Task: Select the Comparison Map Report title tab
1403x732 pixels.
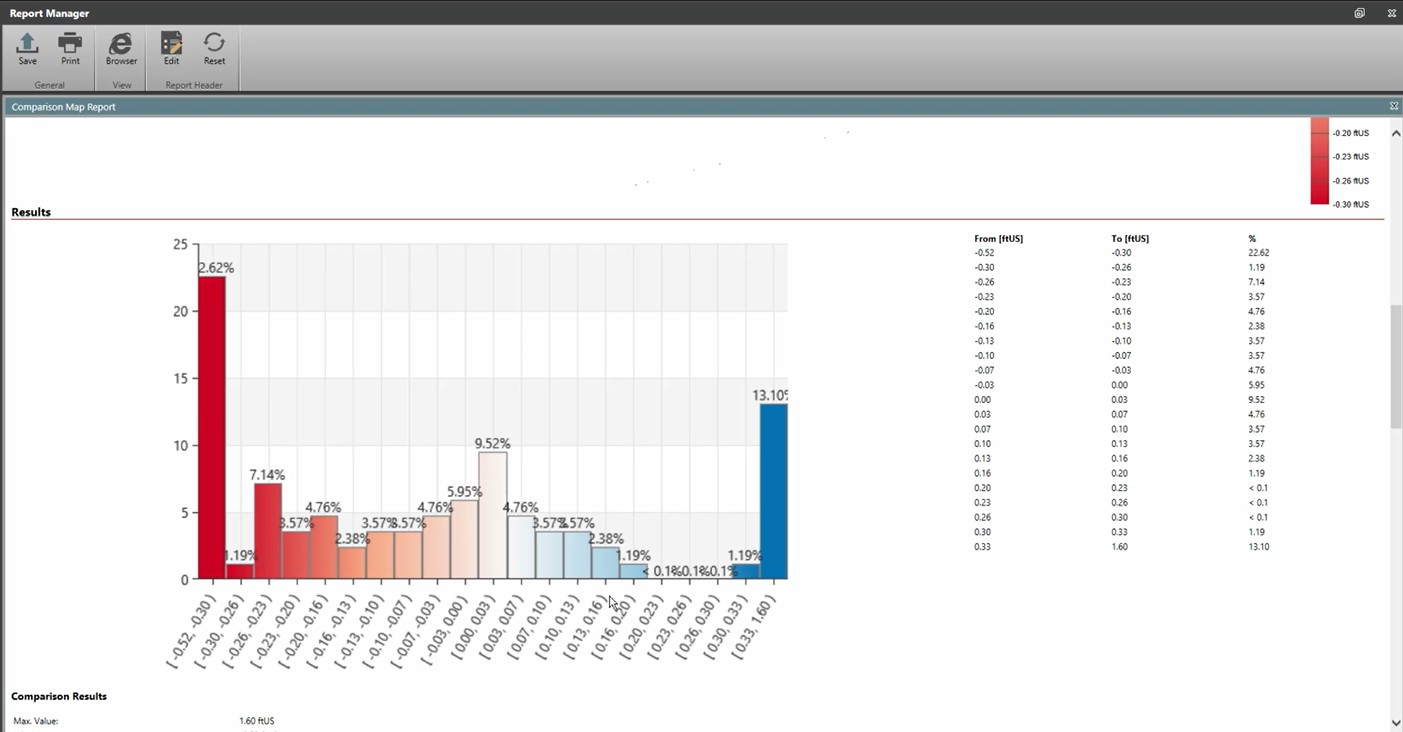Action: click(x=64, y=107)
